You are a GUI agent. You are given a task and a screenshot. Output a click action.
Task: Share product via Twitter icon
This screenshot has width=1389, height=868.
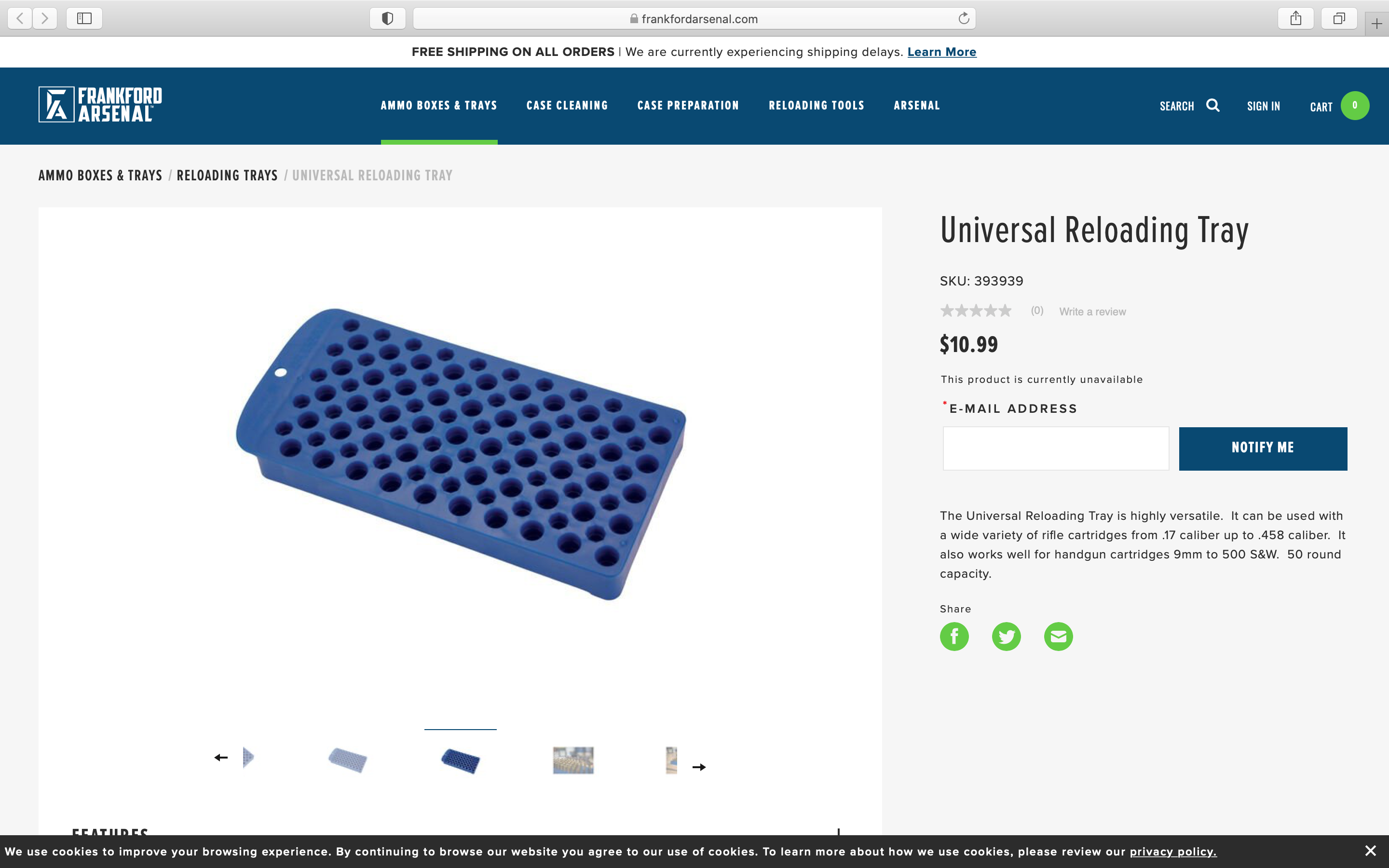[1006, 636]
